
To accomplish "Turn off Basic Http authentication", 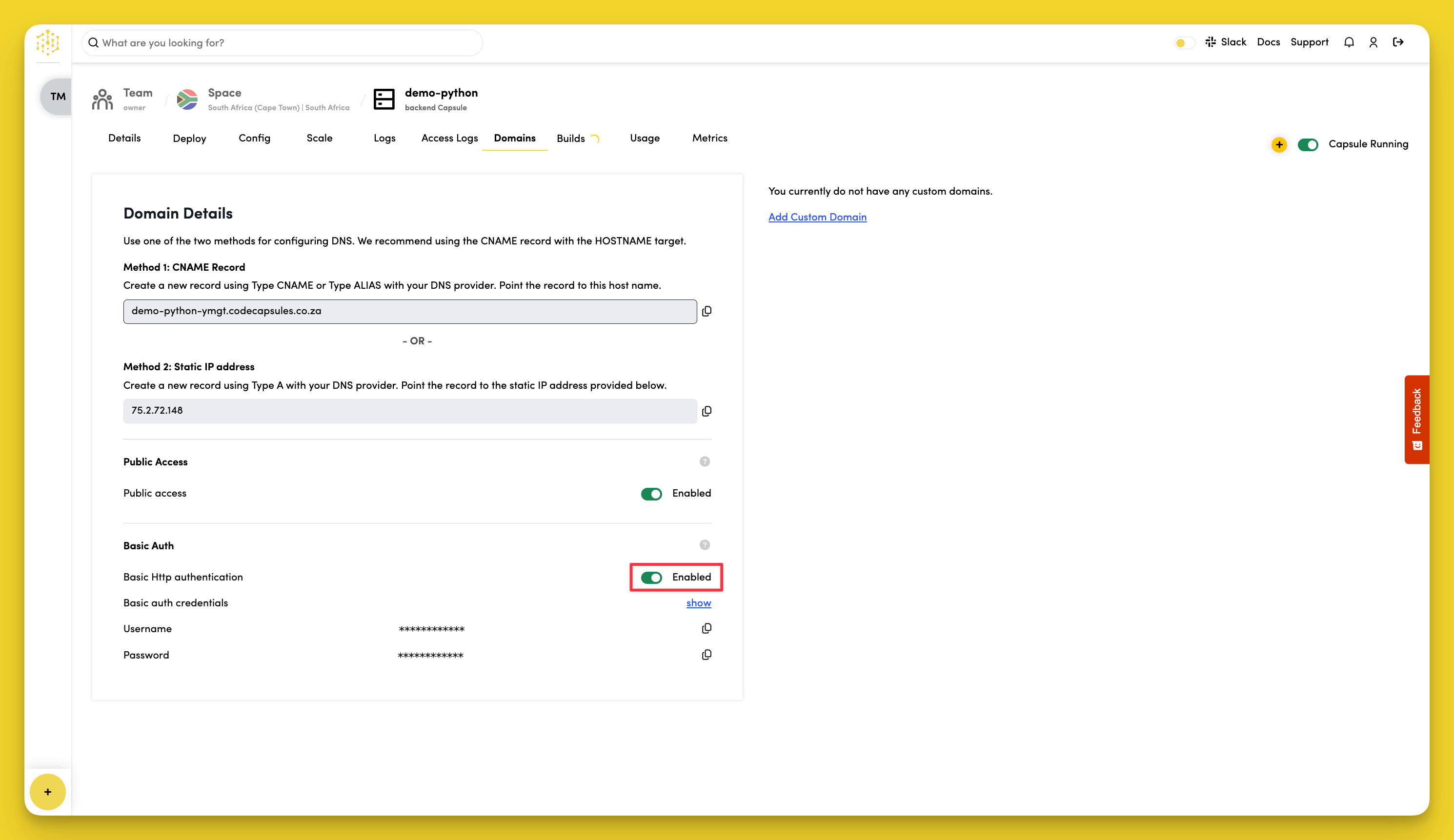I will click(x=651, y=577).
